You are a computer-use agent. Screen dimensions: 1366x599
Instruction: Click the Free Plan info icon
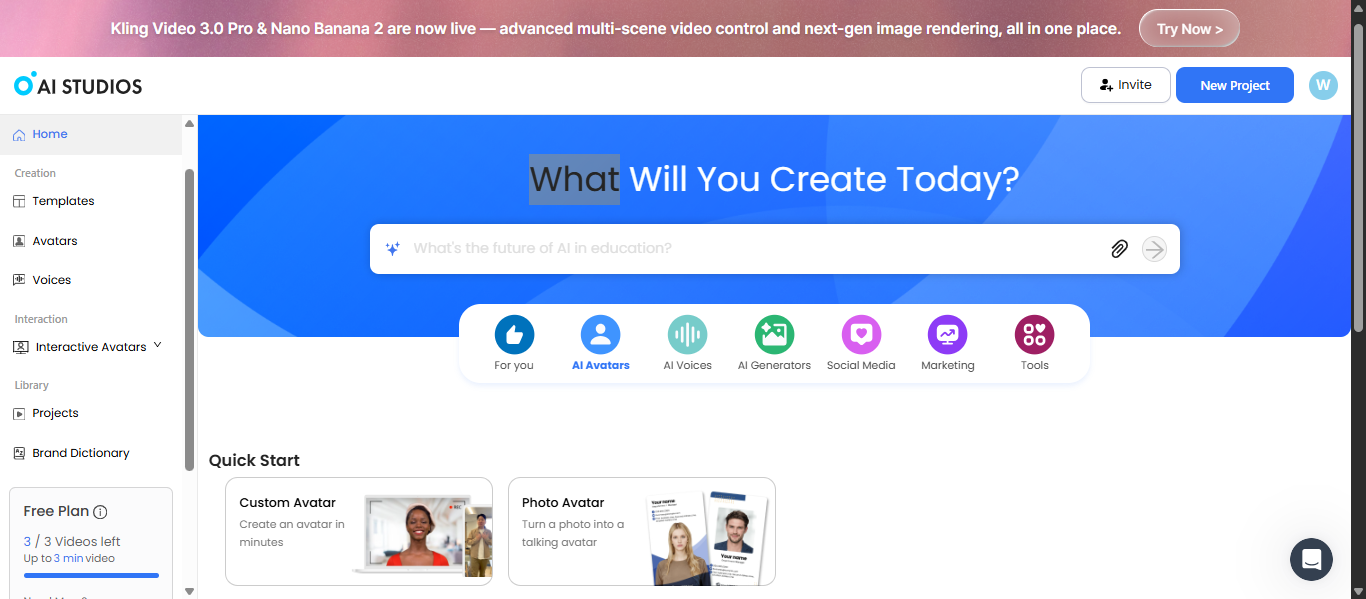(100, 512)
